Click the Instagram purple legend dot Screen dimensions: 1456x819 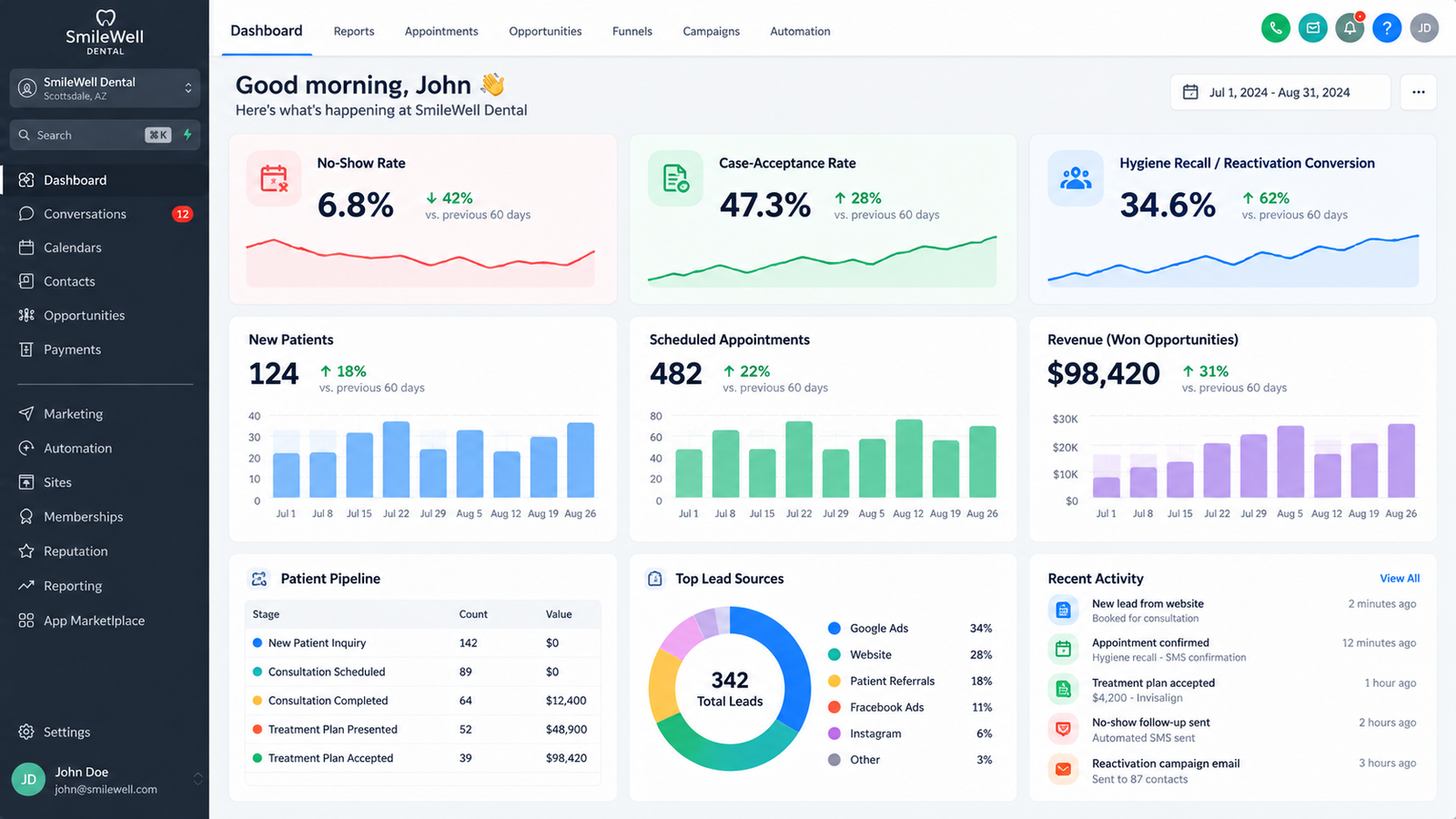pyautogui.click(x=834, y=733)
